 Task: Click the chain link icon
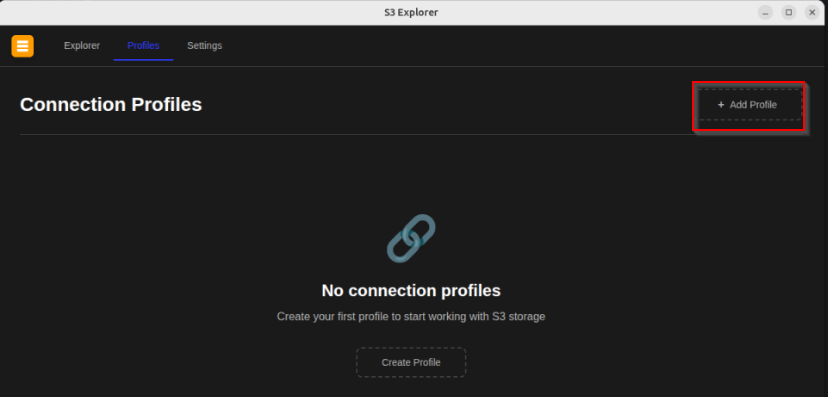point(411,238)
